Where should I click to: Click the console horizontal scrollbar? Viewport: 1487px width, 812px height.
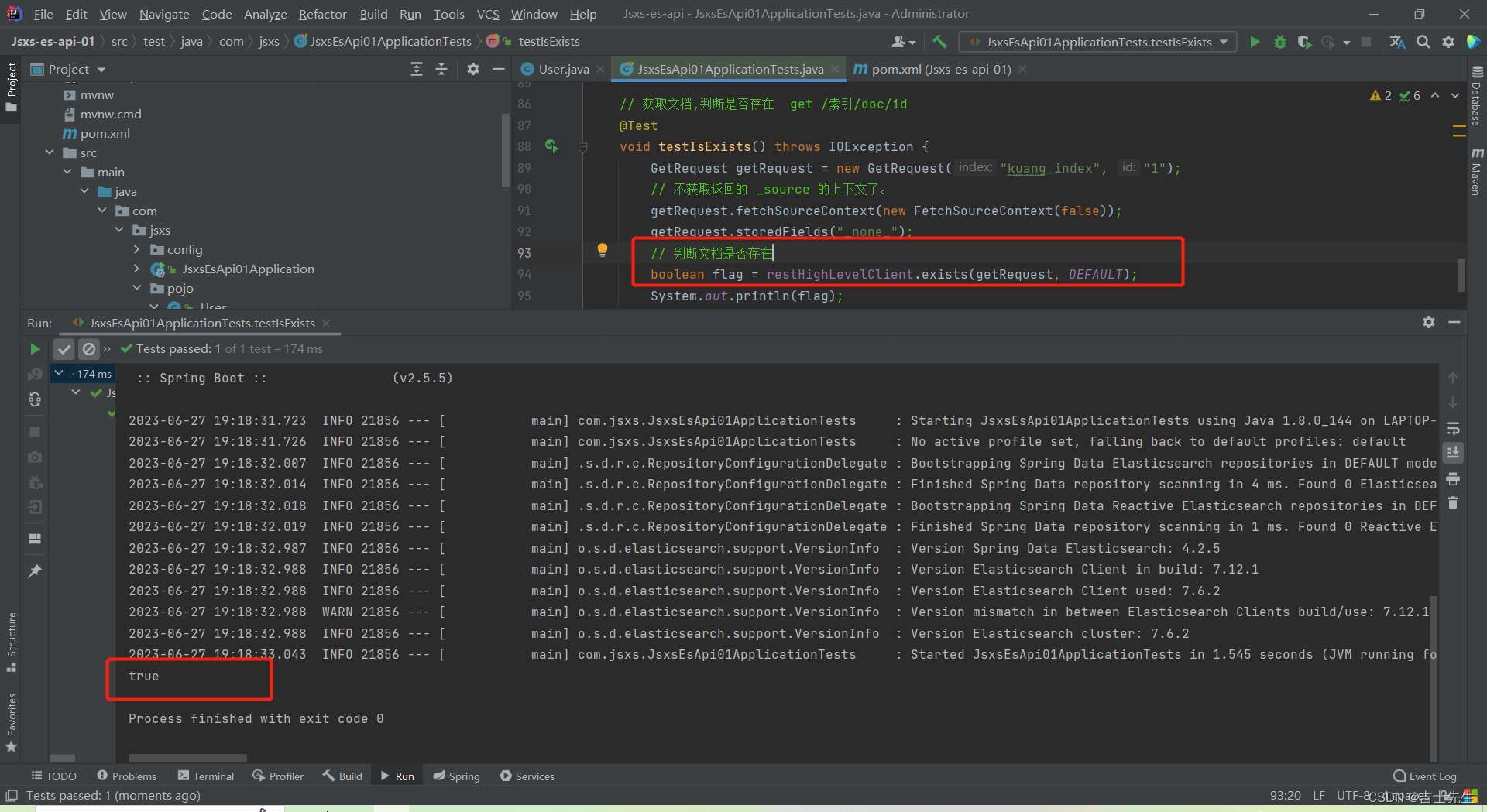pos(187,758)
